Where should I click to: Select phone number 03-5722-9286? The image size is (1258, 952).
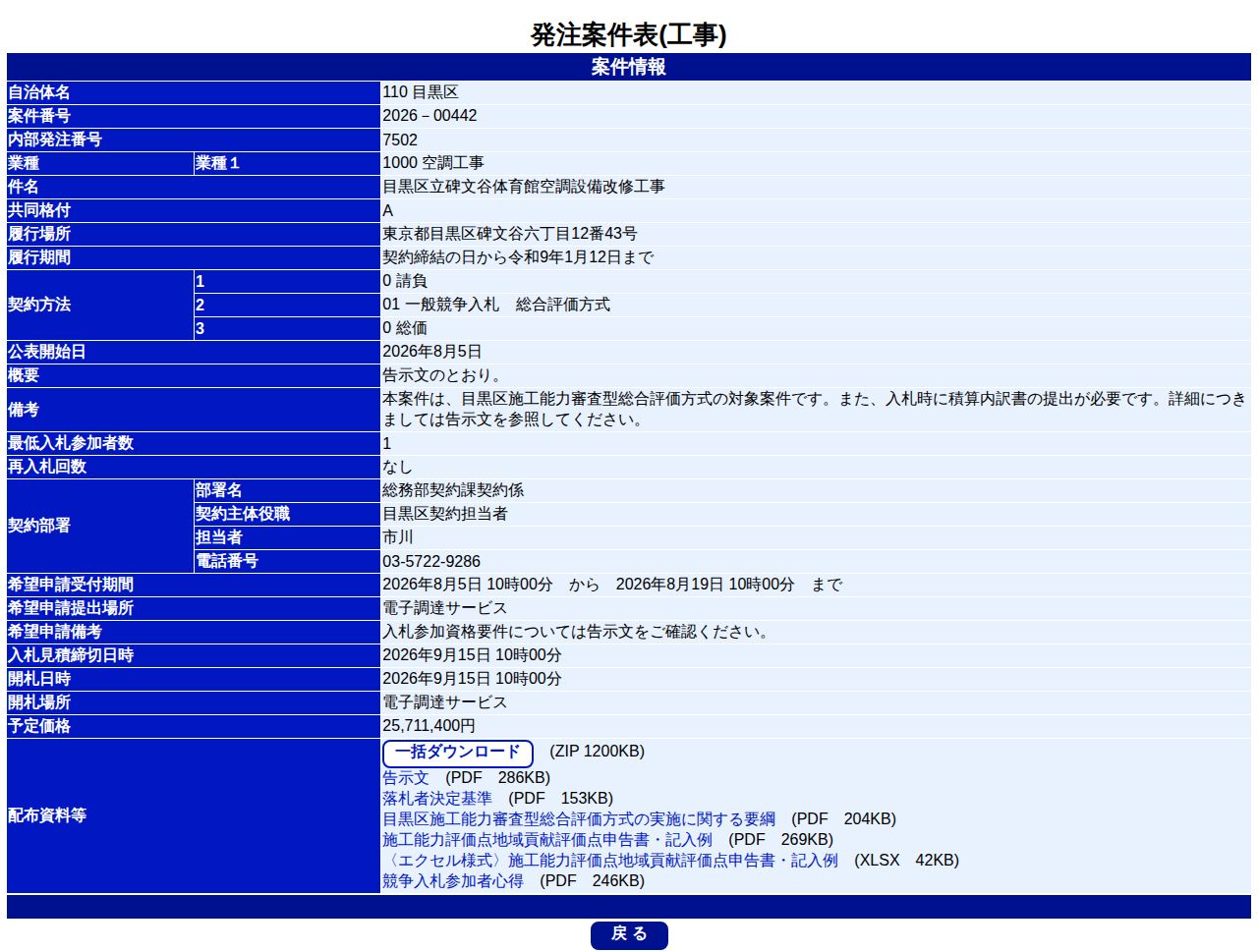click(x=431, y=561)
